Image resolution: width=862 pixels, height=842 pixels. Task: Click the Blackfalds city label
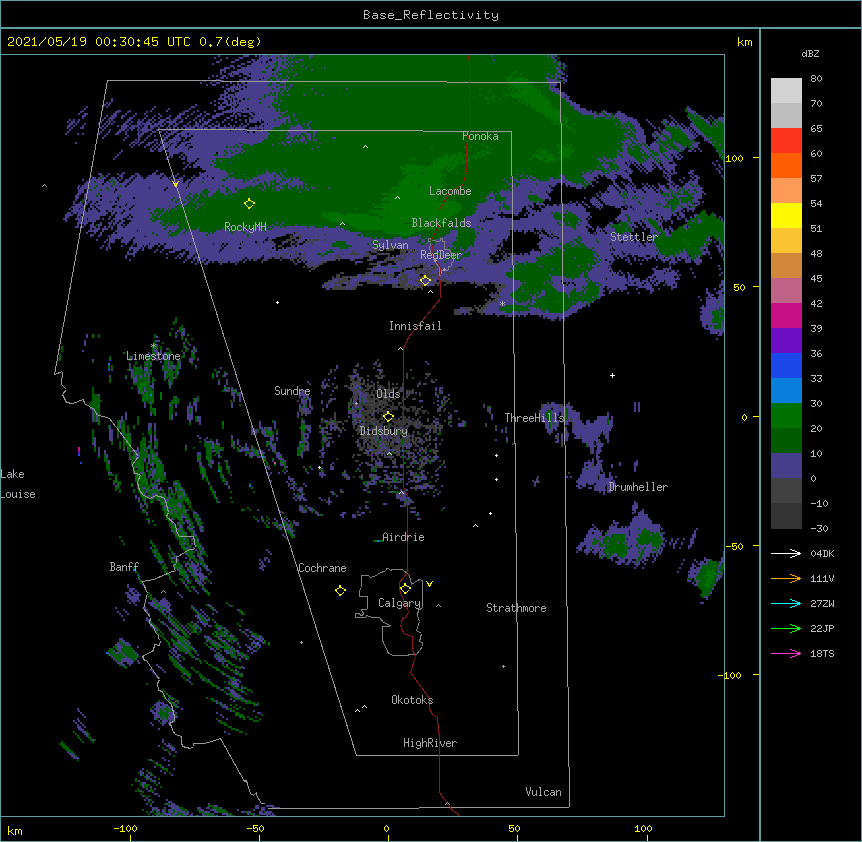pyautogui.click(x=441, y=223)
